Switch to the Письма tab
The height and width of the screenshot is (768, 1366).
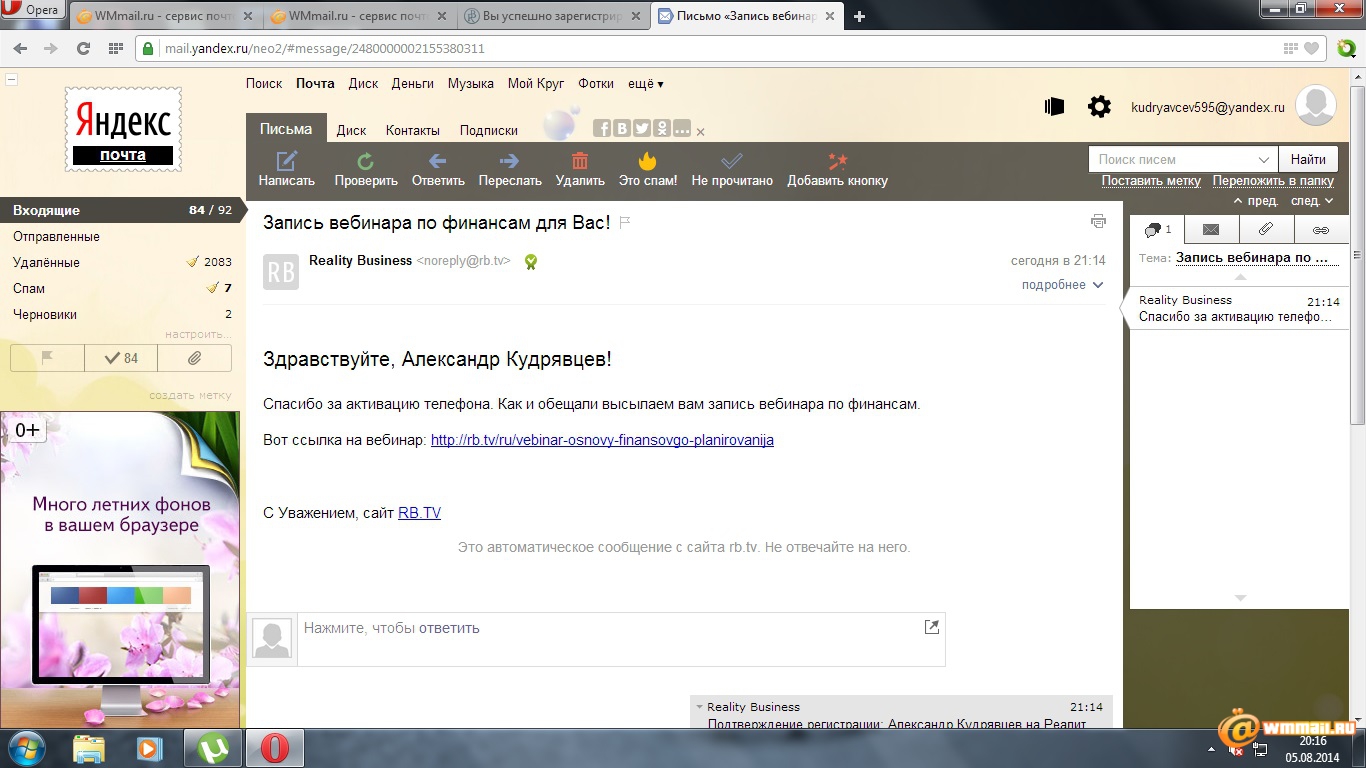pyautogui.click(x=286, y=129)
